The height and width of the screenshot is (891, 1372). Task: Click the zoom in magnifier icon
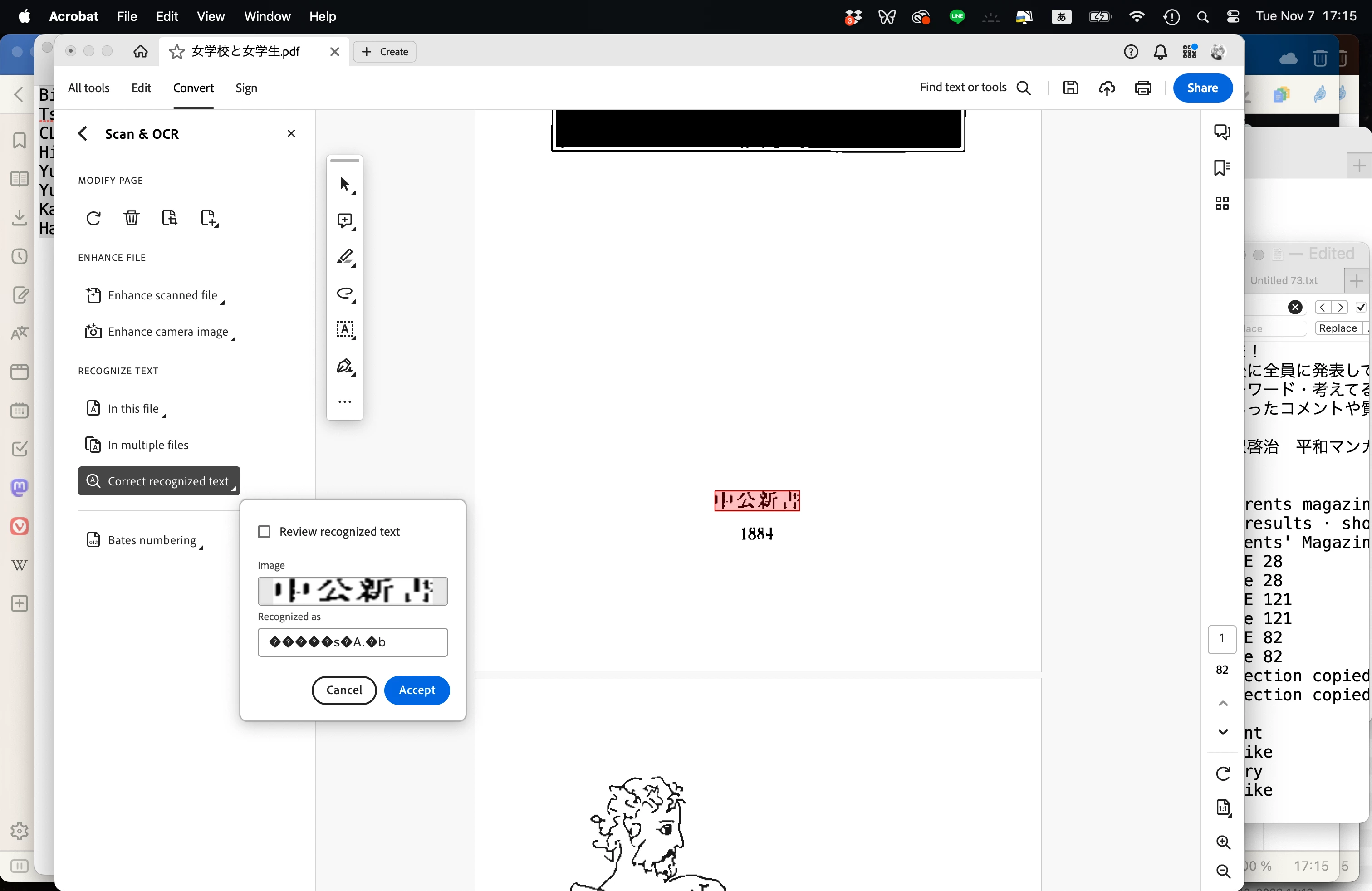point(1223,842)
